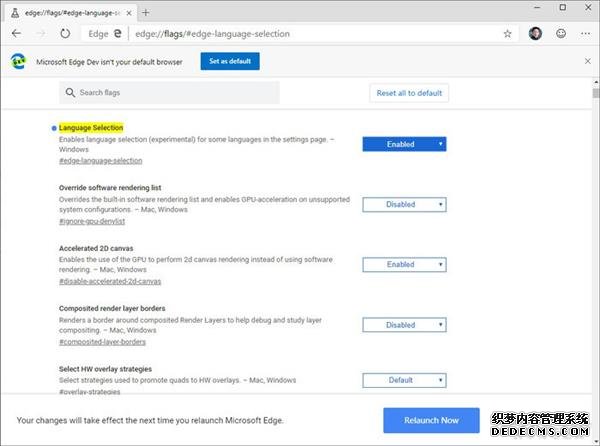
Task: Select the edge://flags/#edge-language-selection tab
Action: pyautogui.click(x=69, y=13)
